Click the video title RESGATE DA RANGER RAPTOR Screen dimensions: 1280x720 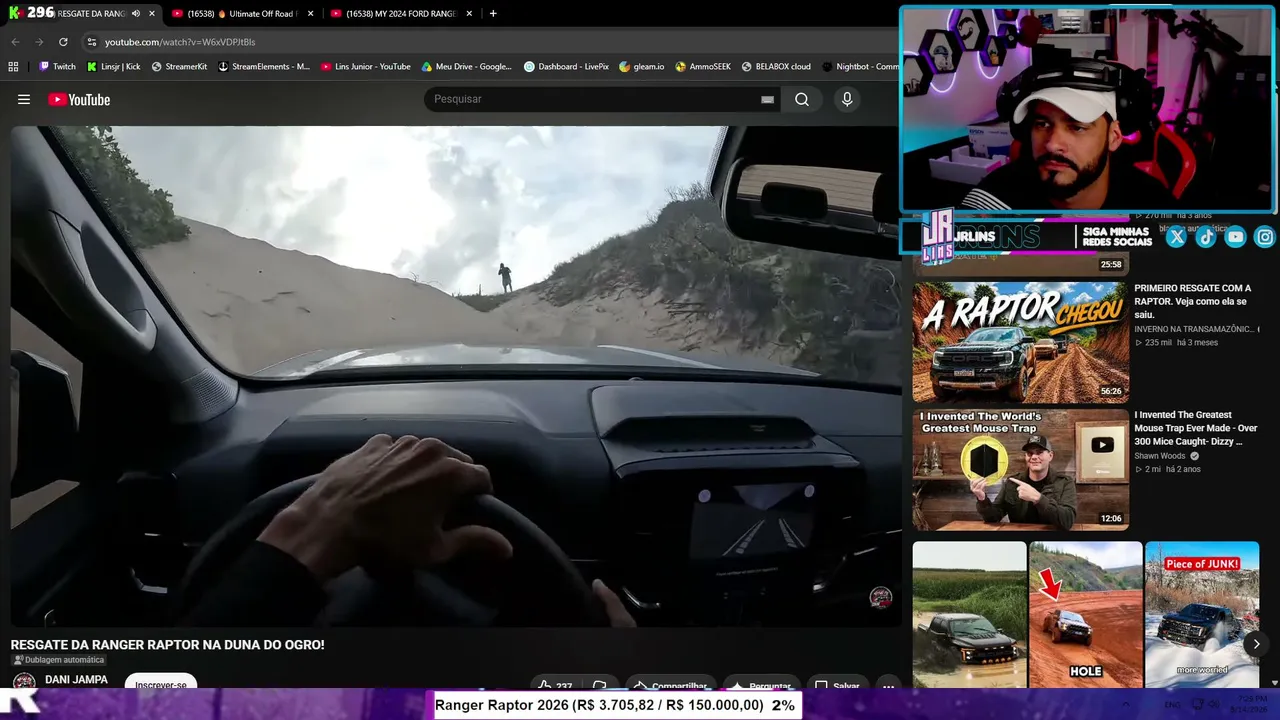pos(167,645)
